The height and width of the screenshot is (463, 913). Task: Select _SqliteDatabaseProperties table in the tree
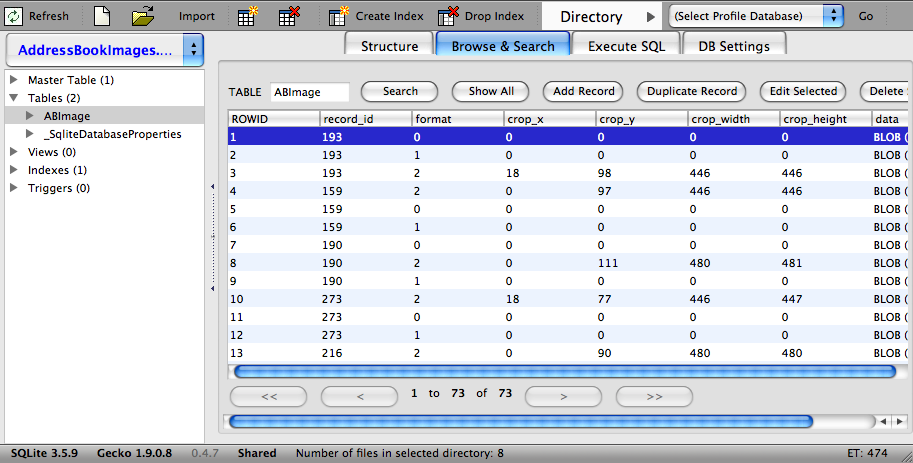[112, 134]
